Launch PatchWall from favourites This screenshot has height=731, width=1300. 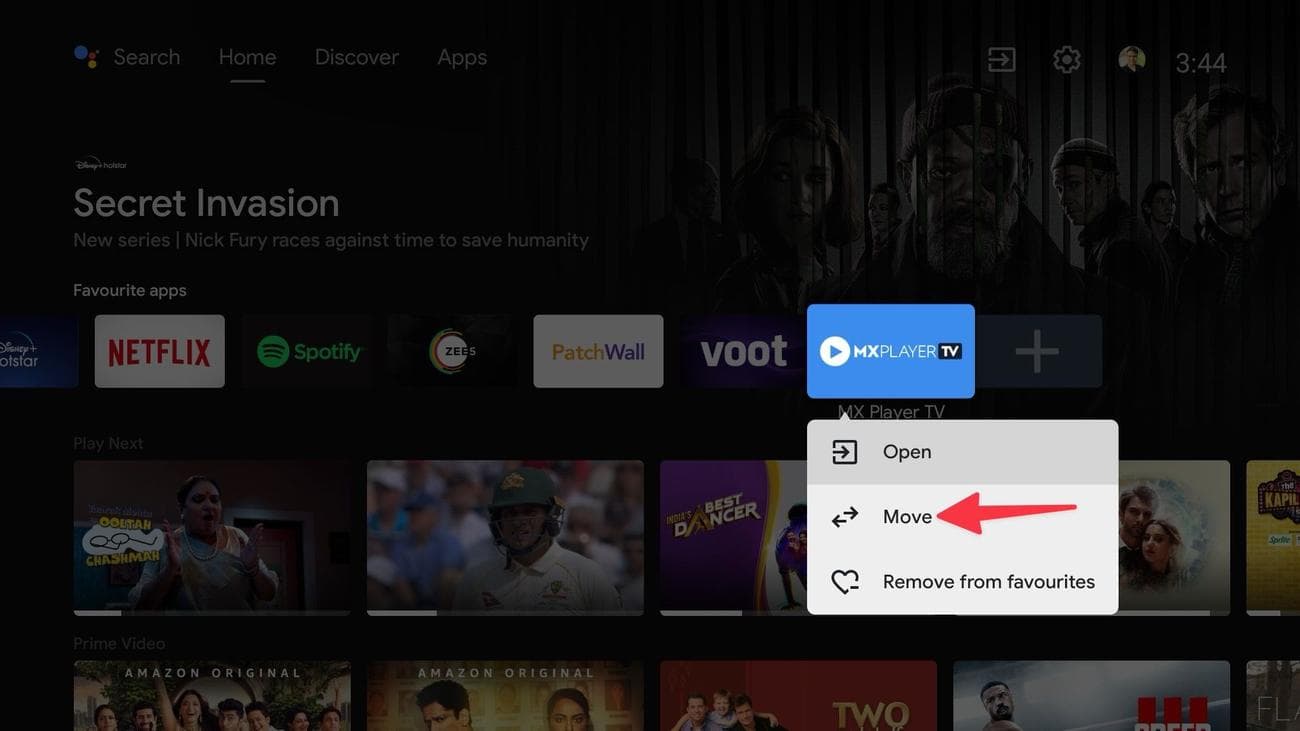point(598,351)
